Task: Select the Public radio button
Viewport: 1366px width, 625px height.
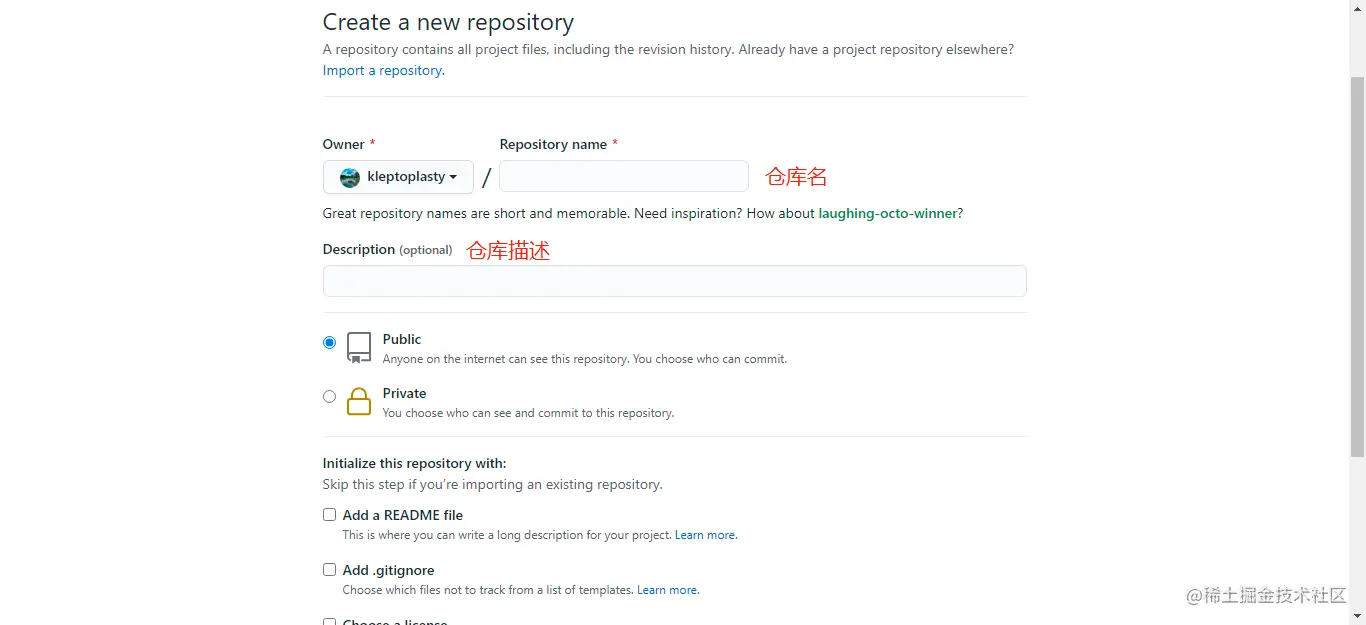Action: coord(329,342)
